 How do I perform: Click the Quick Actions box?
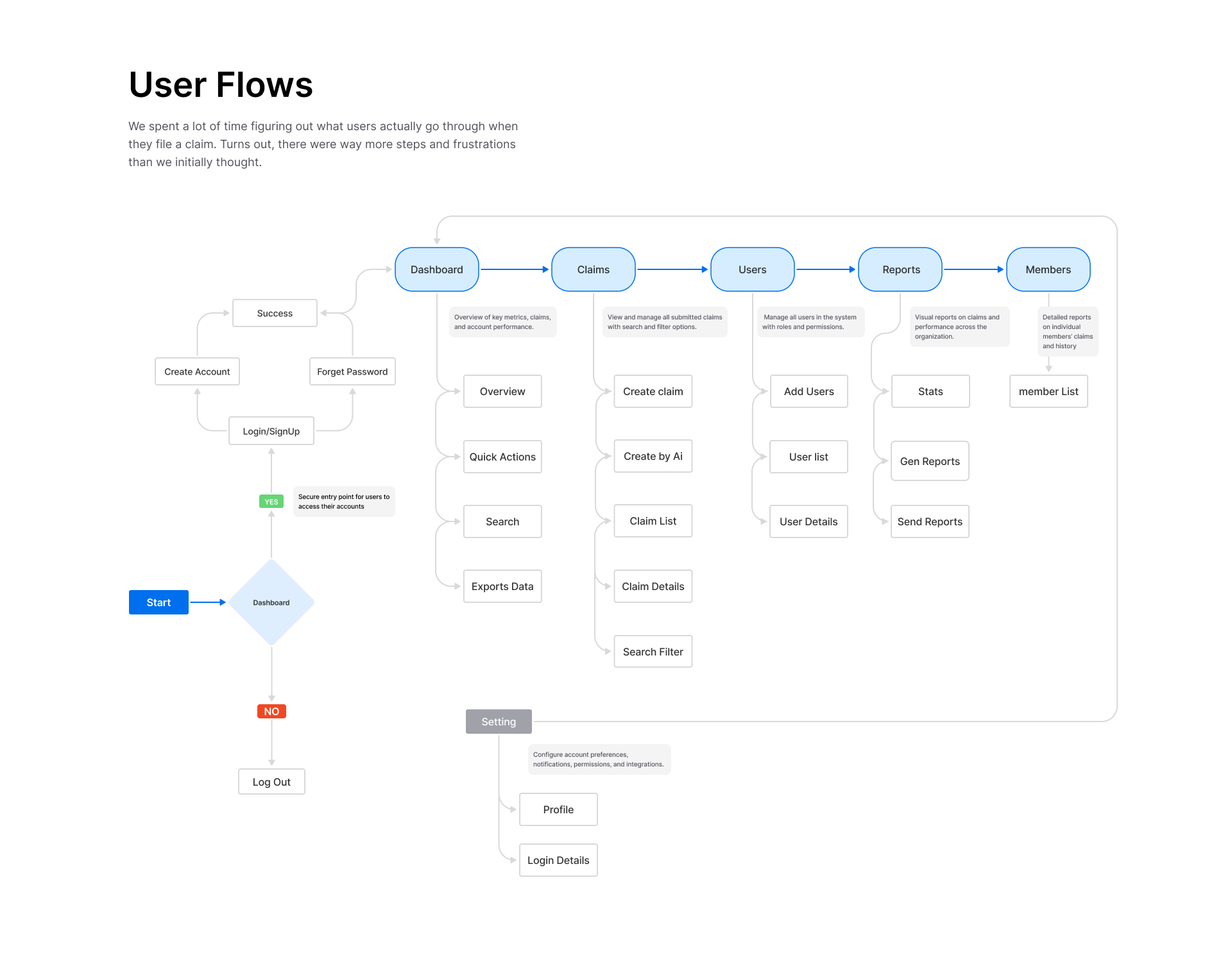[502, 457]
